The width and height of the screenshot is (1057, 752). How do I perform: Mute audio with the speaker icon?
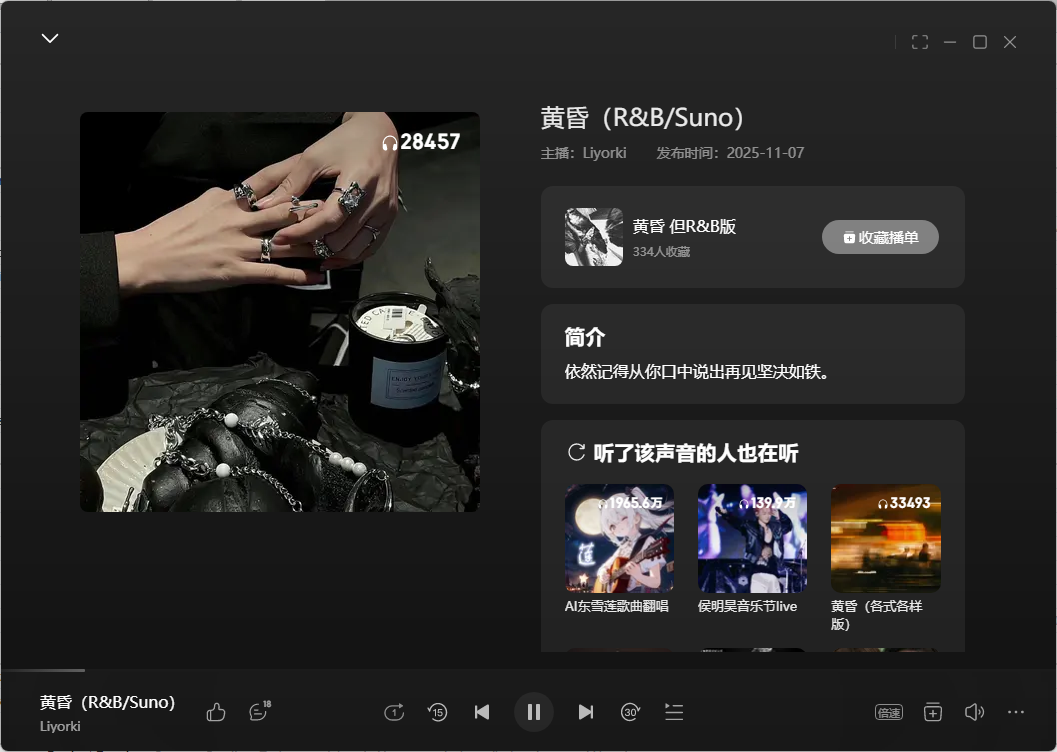[974, 712]
